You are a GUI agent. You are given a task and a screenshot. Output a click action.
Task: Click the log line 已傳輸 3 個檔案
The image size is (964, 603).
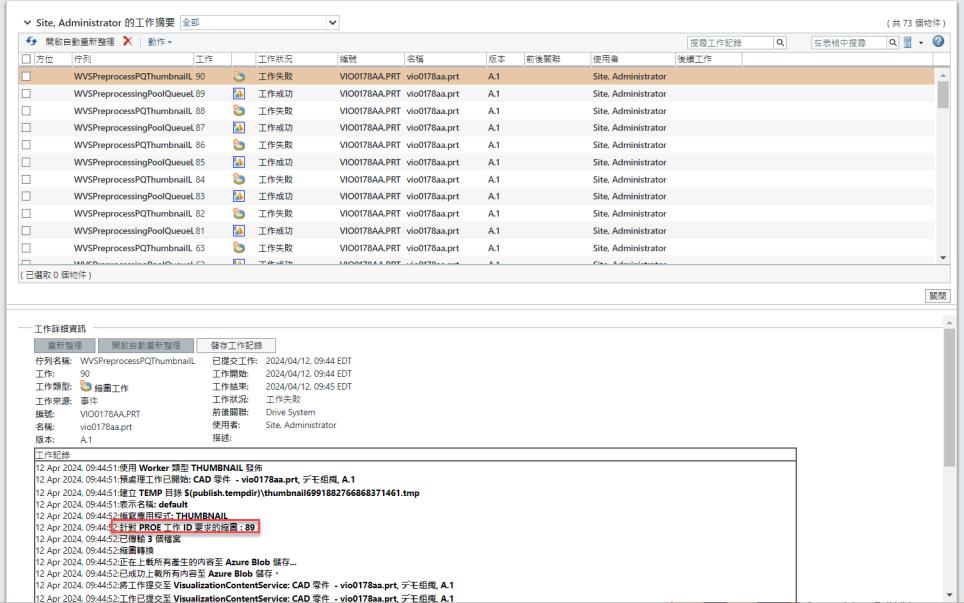click(x=108, y=538)
